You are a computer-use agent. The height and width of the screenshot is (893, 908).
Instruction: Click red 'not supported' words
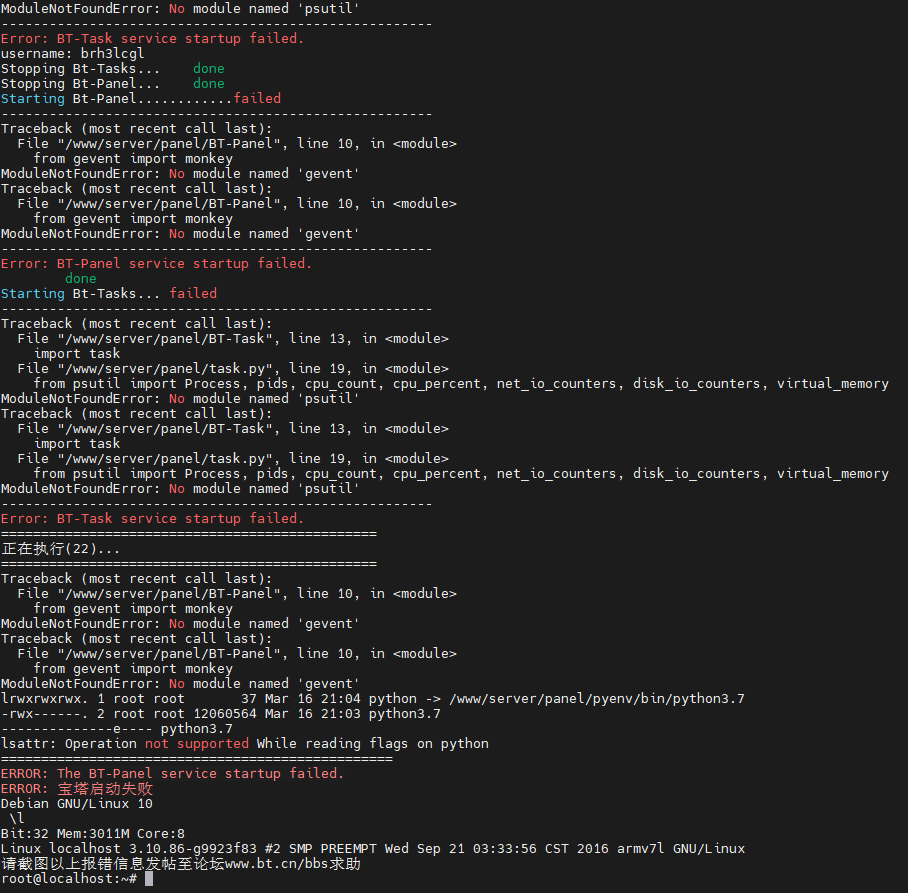tap(197, 744)
